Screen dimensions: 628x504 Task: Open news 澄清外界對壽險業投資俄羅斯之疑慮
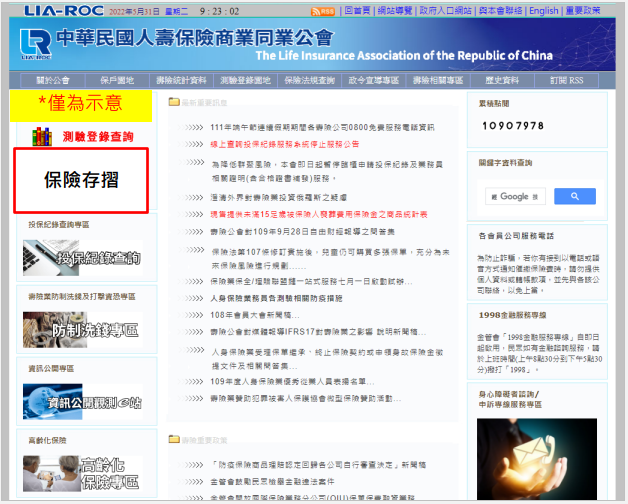[x=279, y=198]
